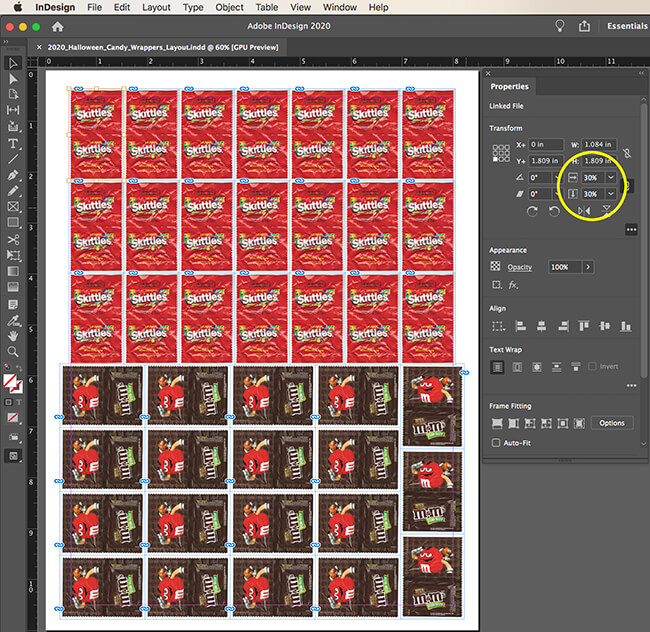Image resolution: width=650 pixels, height=632 pixels.
Task: Rotate 90 degrees counter-clockwise in Transform
Action: pyautogui.click(x=554, y=212)
